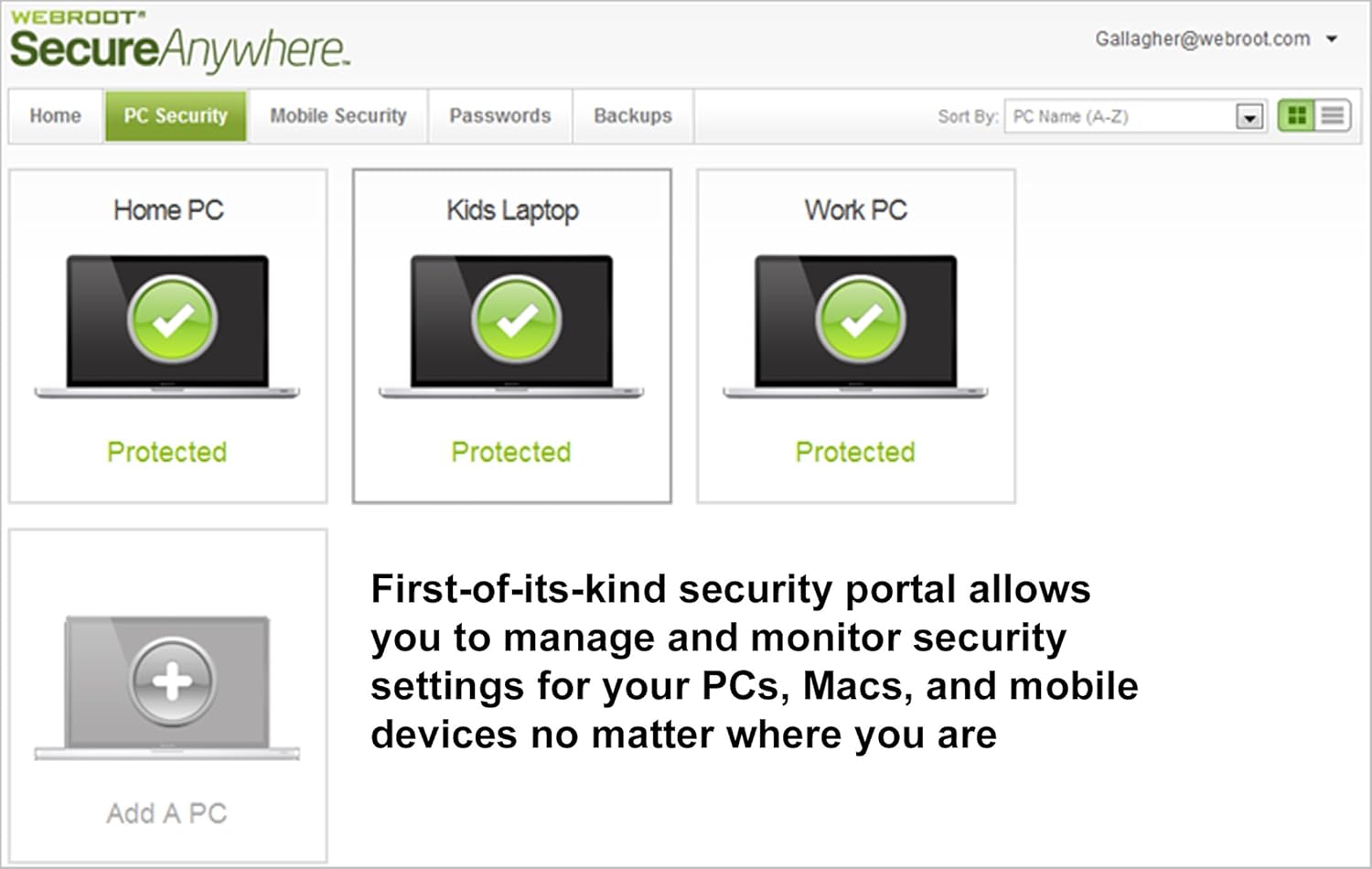Click the Add A PC plus icon

[172, 681]
